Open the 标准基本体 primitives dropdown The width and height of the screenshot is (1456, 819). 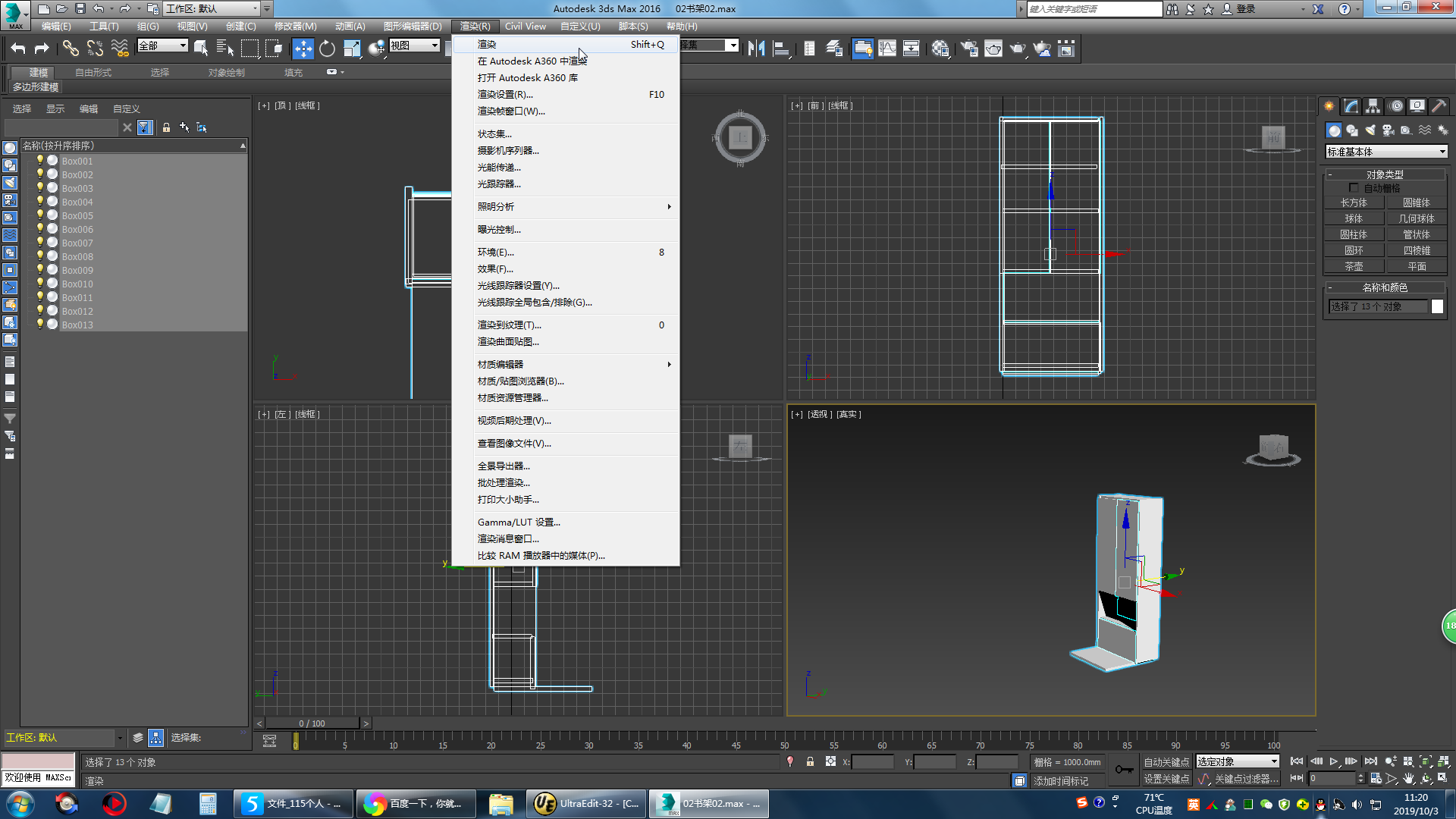[1386, 152]
